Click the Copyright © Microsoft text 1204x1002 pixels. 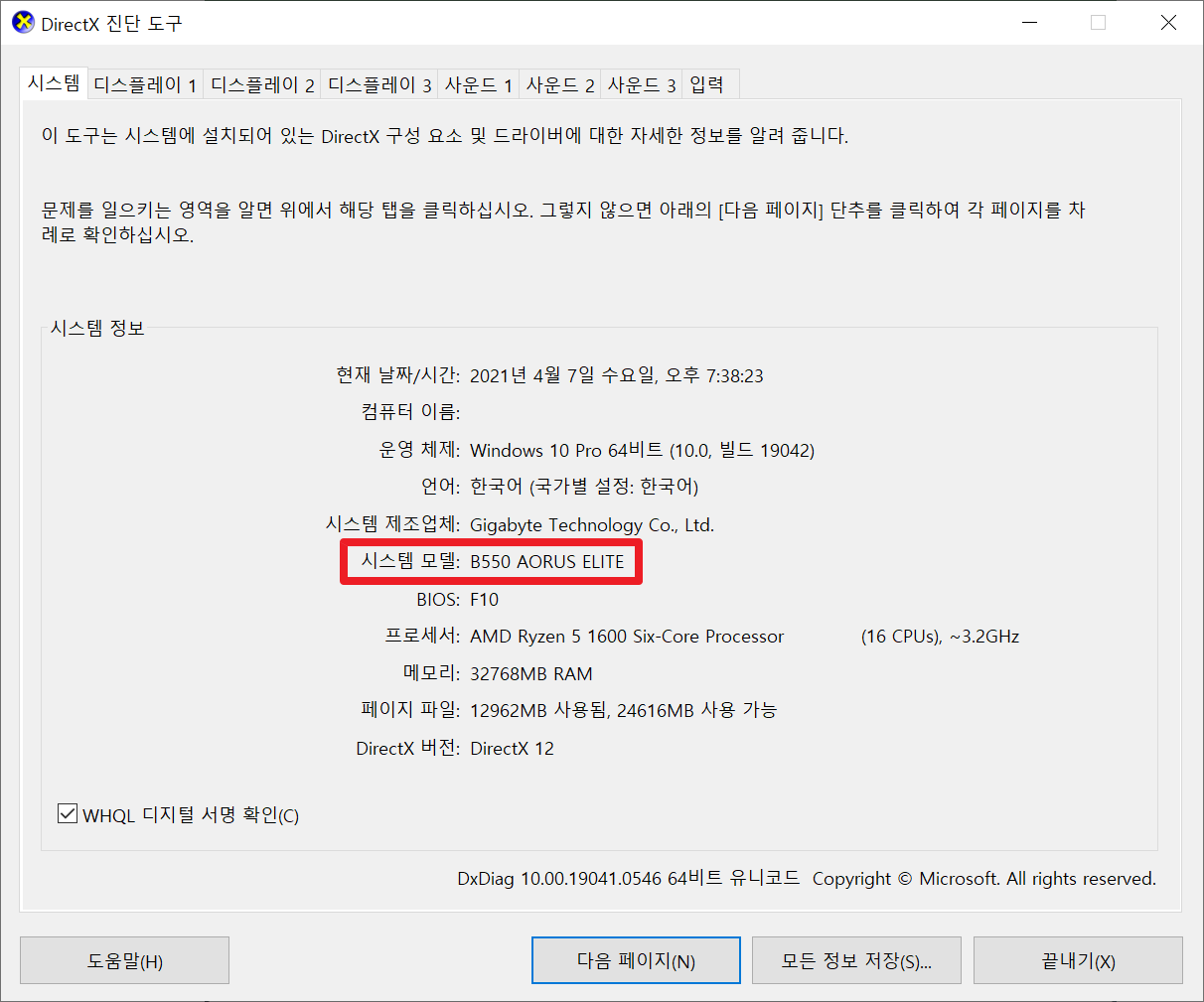click(984, 878)
